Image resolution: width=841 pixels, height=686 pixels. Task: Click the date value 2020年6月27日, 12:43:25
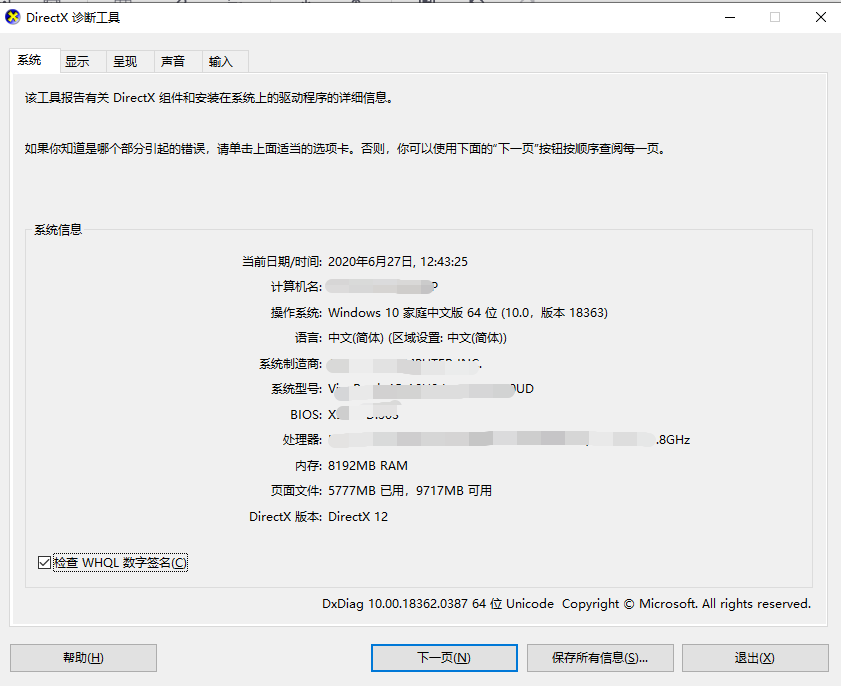[x=397, y=262]
